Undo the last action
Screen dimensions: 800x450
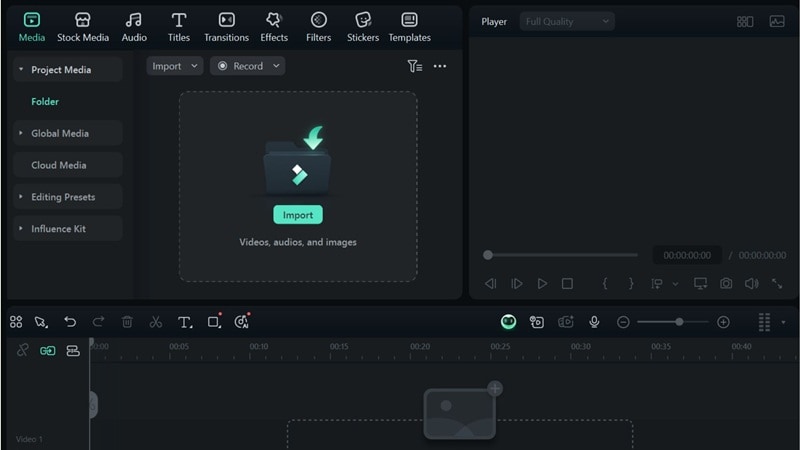pyautogui.click(x=70, y=321)
